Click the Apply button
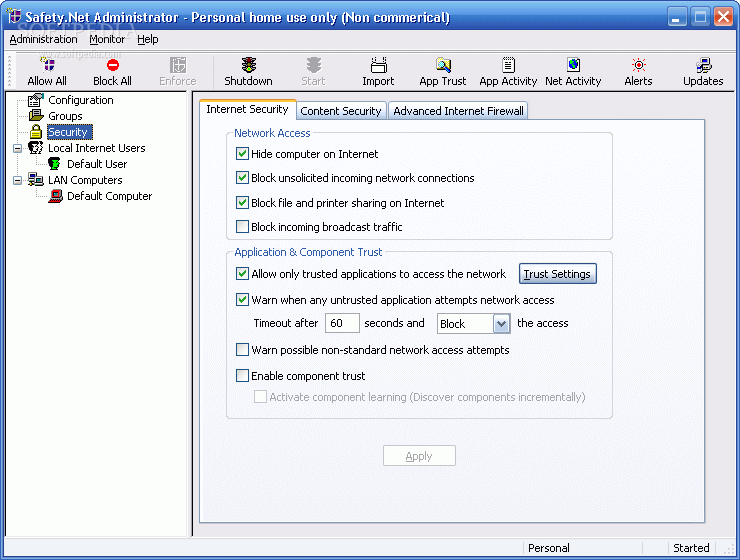The height and width of the screenshot is (560, 740). click(x=419, y=456)
